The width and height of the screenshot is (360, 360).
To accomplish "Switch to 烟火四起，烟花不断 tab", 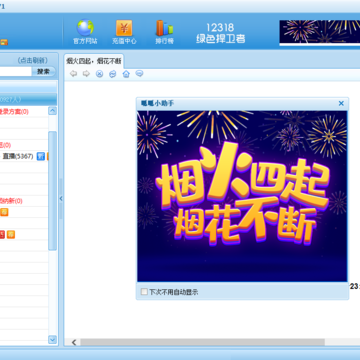I will coord(94,61).
